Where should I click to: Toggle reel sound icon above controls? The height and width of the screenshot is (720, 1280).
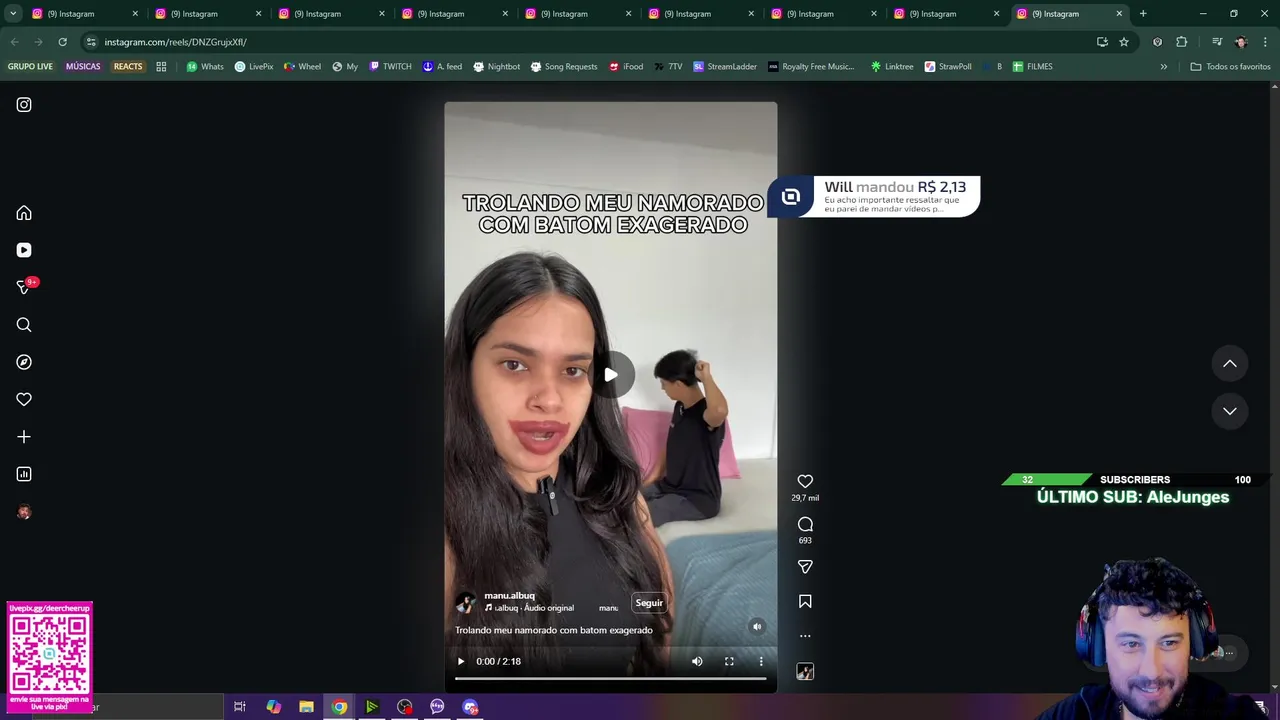click(x=757, y=627)
